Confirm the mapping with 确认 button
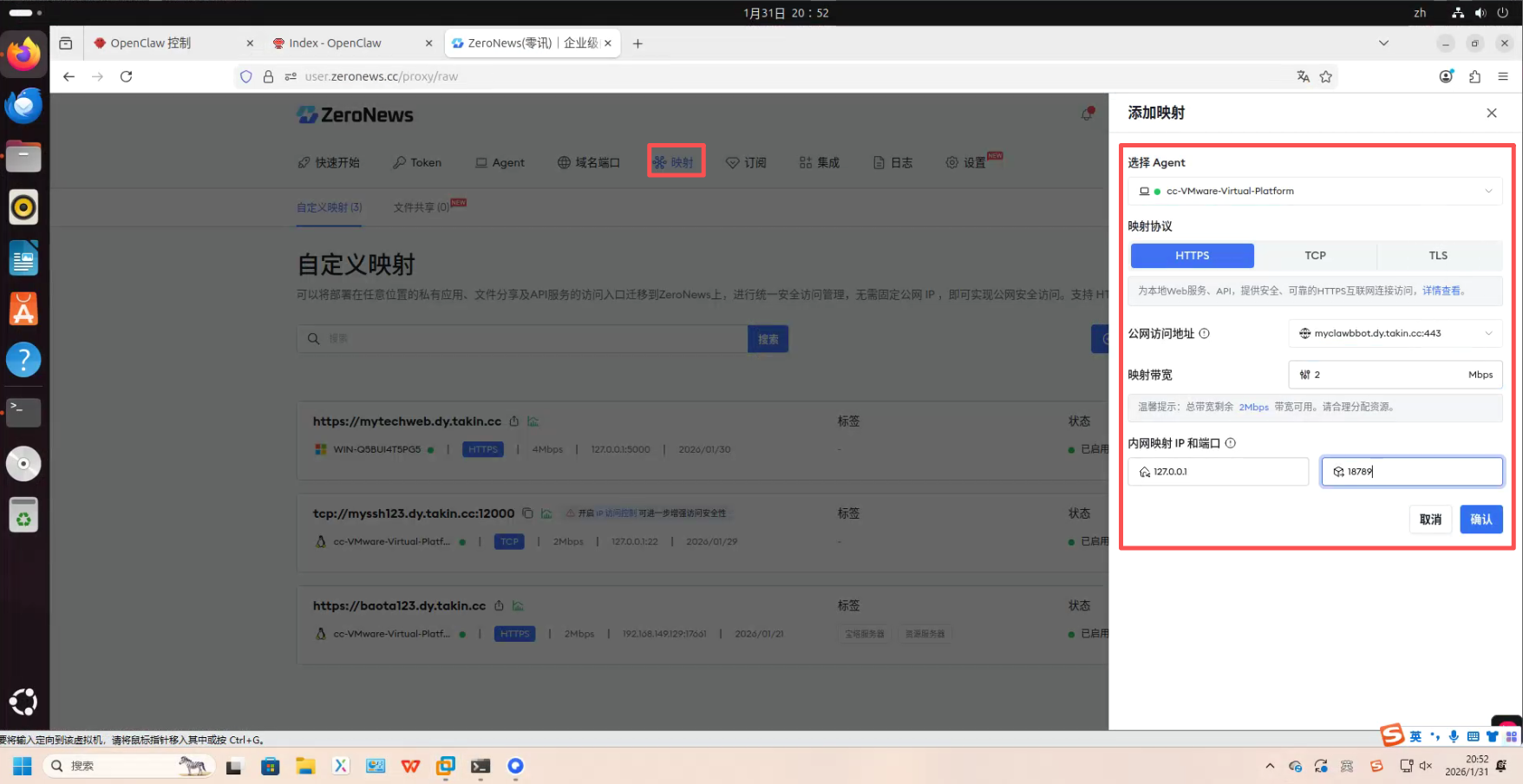Image resolution: width=1523 pixels, height=784 pixels. click(x=1481, y=519)
